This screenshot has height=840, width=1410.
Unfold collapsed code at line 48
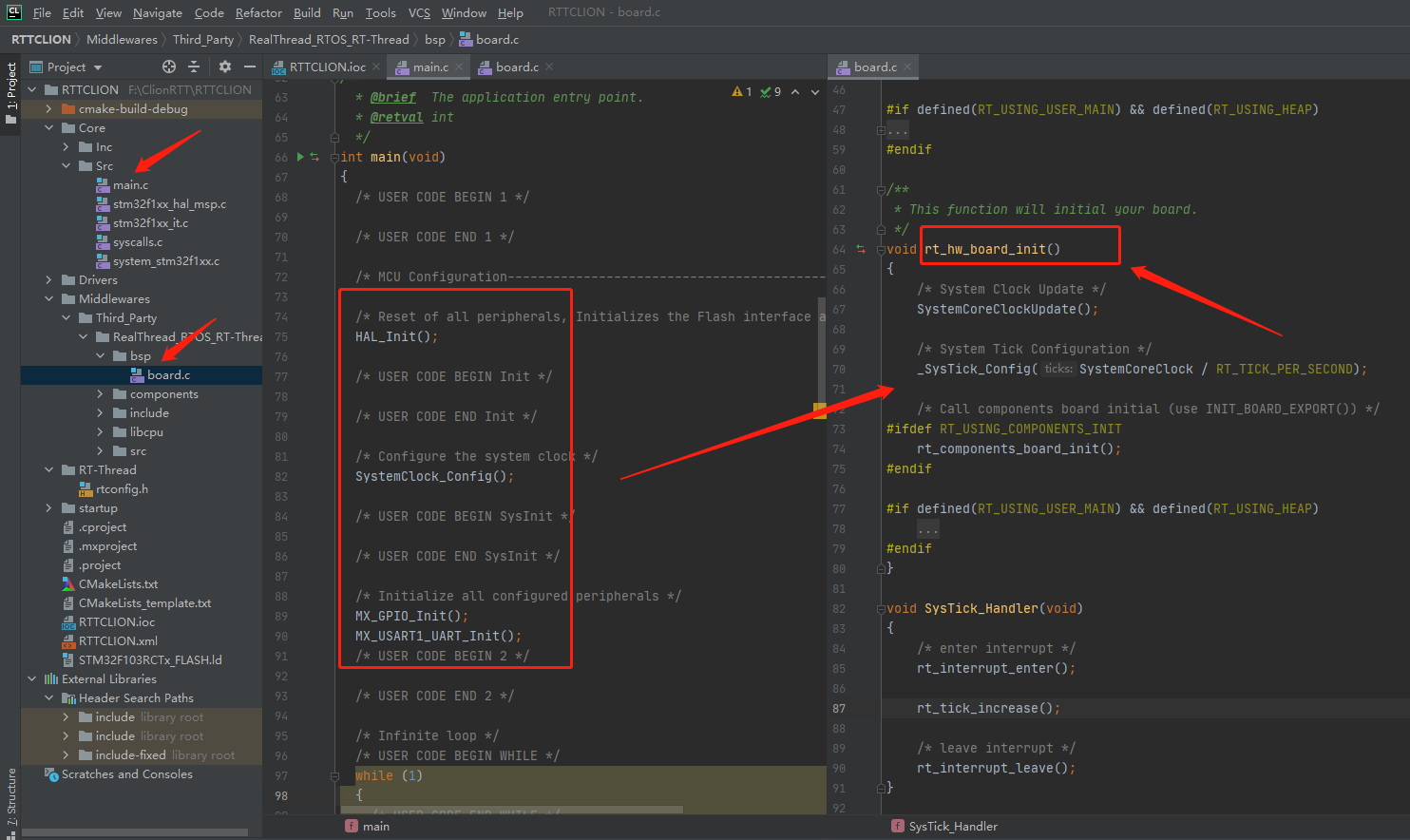899,130
